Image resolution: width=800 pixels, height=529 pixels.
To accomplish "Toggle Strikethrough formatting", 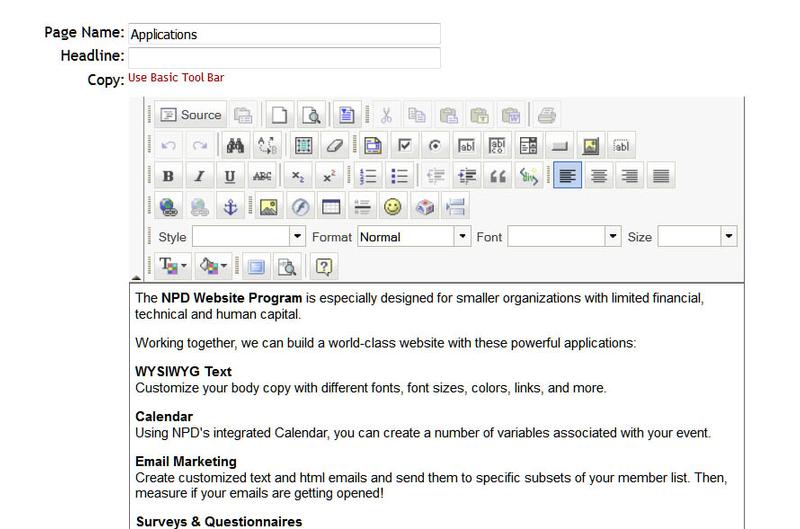I will (x=262, y=176).
